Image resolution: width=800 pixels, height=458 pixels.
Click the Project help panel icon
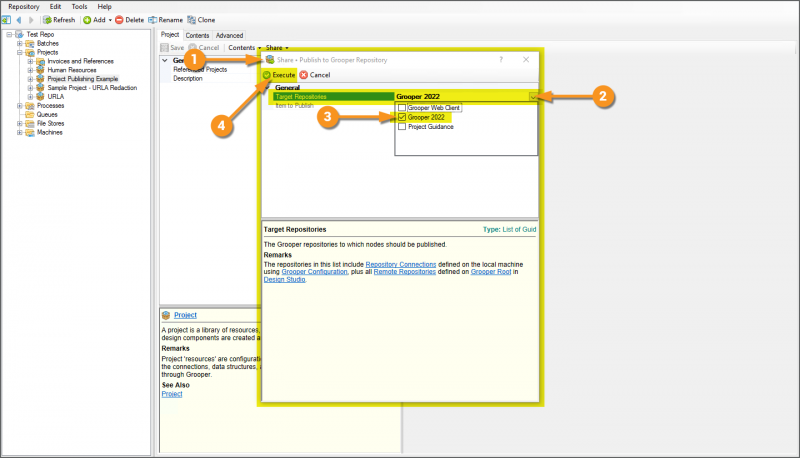point(166,315)
